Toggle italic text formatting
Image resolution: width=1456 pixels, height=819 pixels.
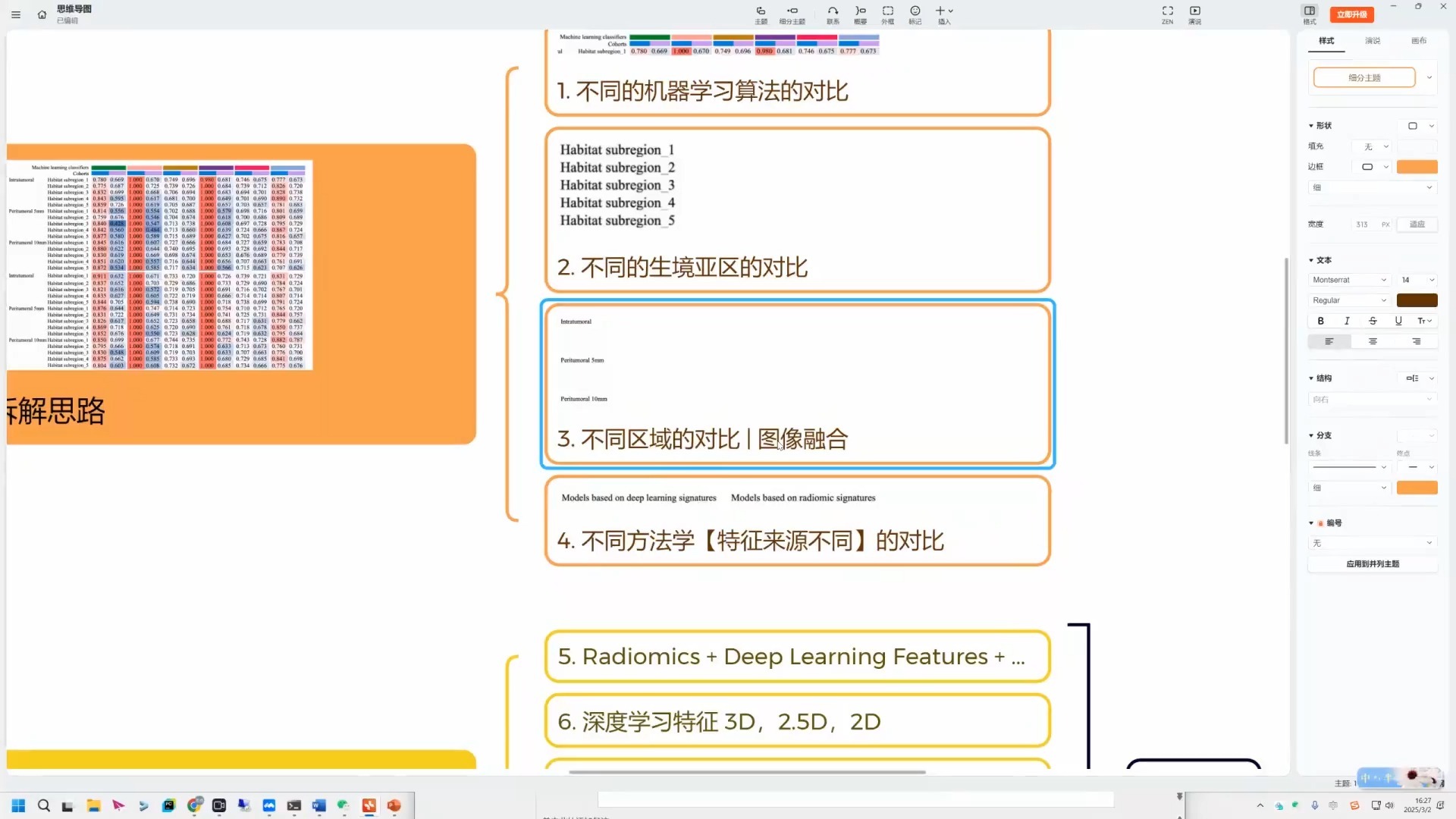tap(1347, 321)
